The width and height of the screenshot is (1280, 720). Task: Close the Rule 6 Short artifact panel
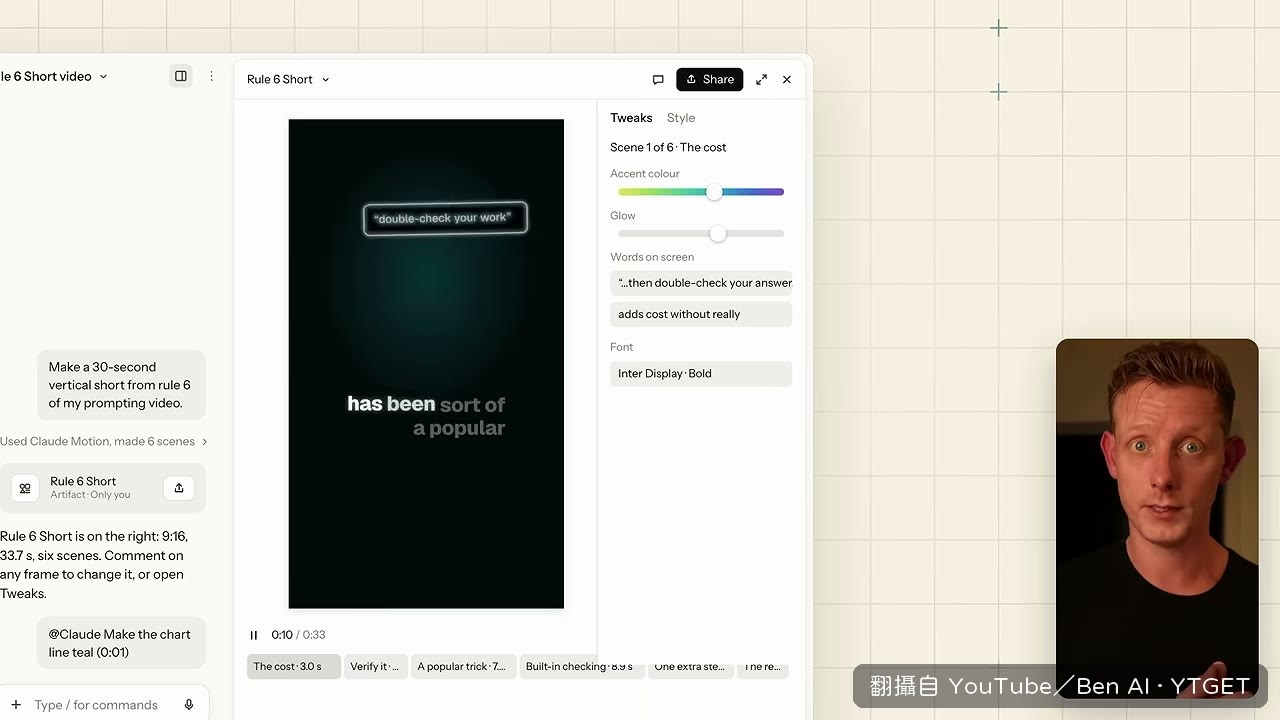pyautogui.click(x=787, y=79)
